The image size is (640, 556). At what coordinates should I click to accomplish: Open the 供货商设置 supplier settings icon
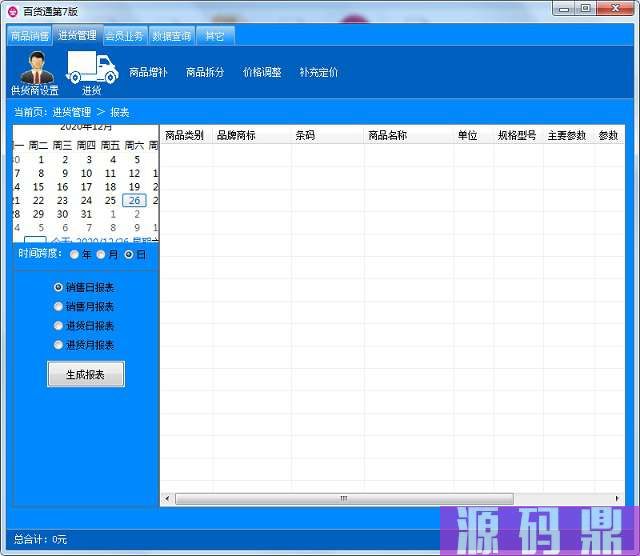tap(35, 73)
